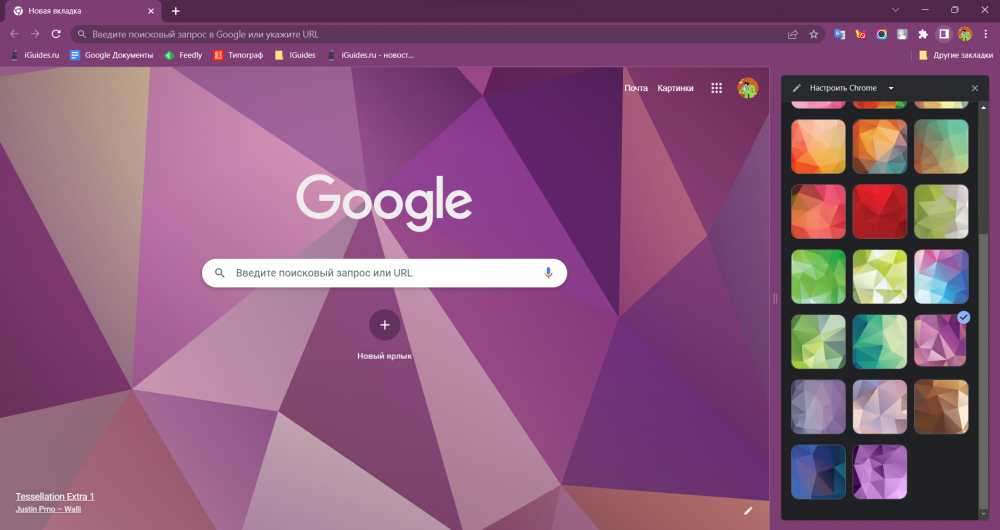Bookmark this tab with the star icon
The width and height of the screenshot is (1000, 530).
pos(814,34)
